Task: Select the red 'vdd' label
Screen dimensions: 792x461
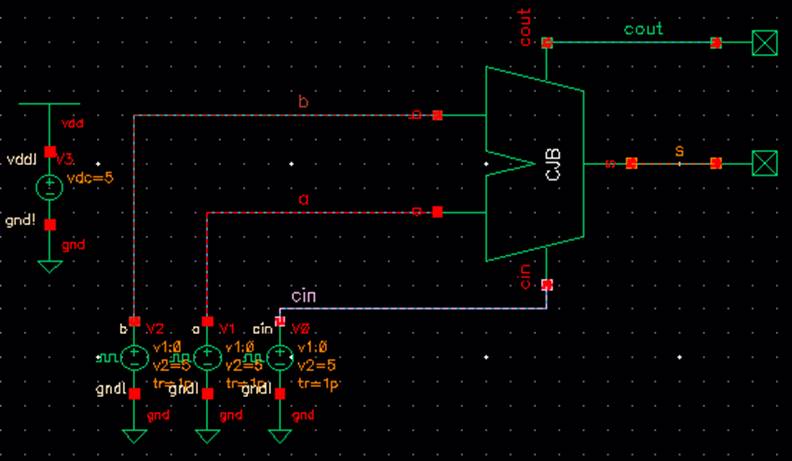Action: pyautogui.click(x=72, y=123)
